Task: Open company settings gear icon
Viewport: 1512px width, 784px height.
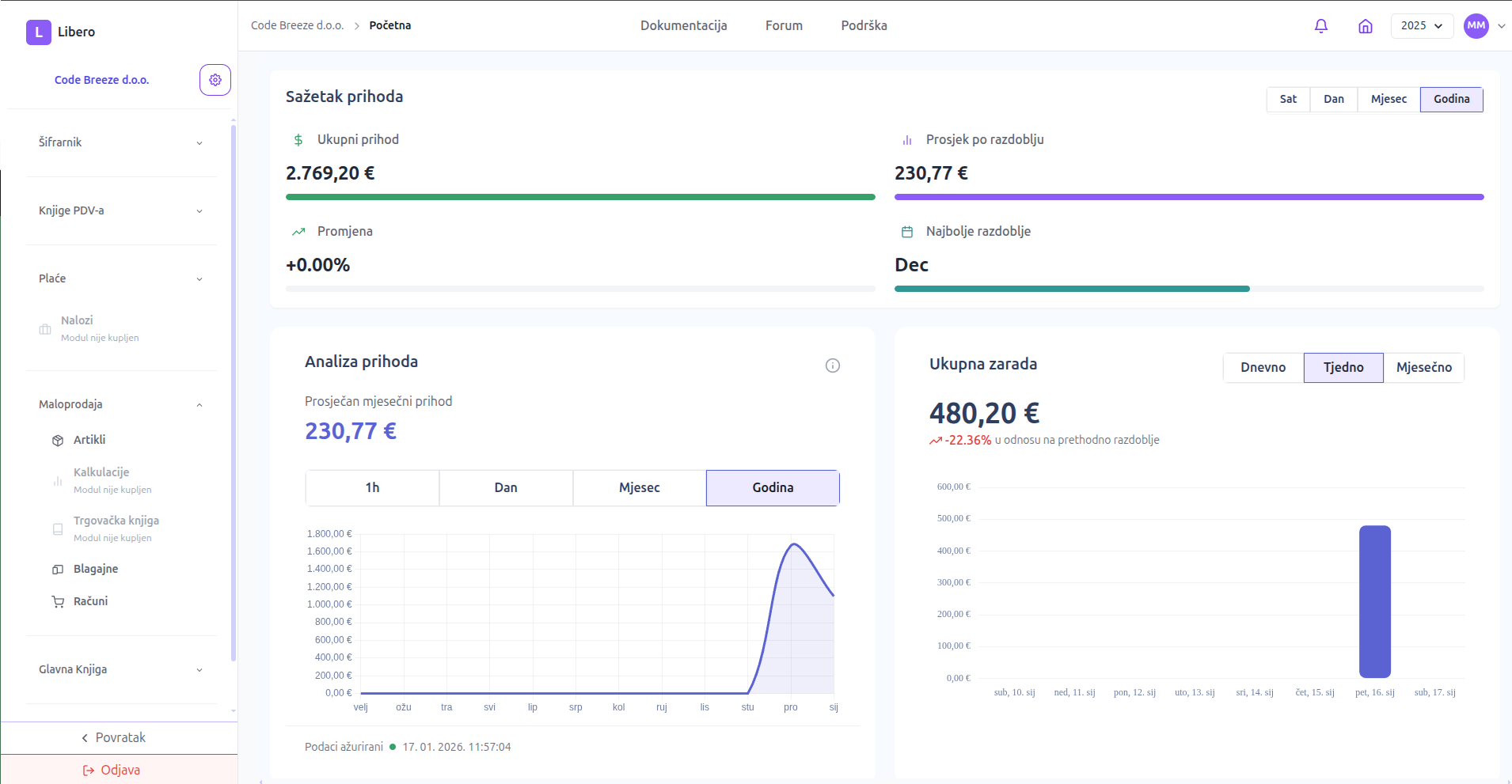Action: coord(215,80)
